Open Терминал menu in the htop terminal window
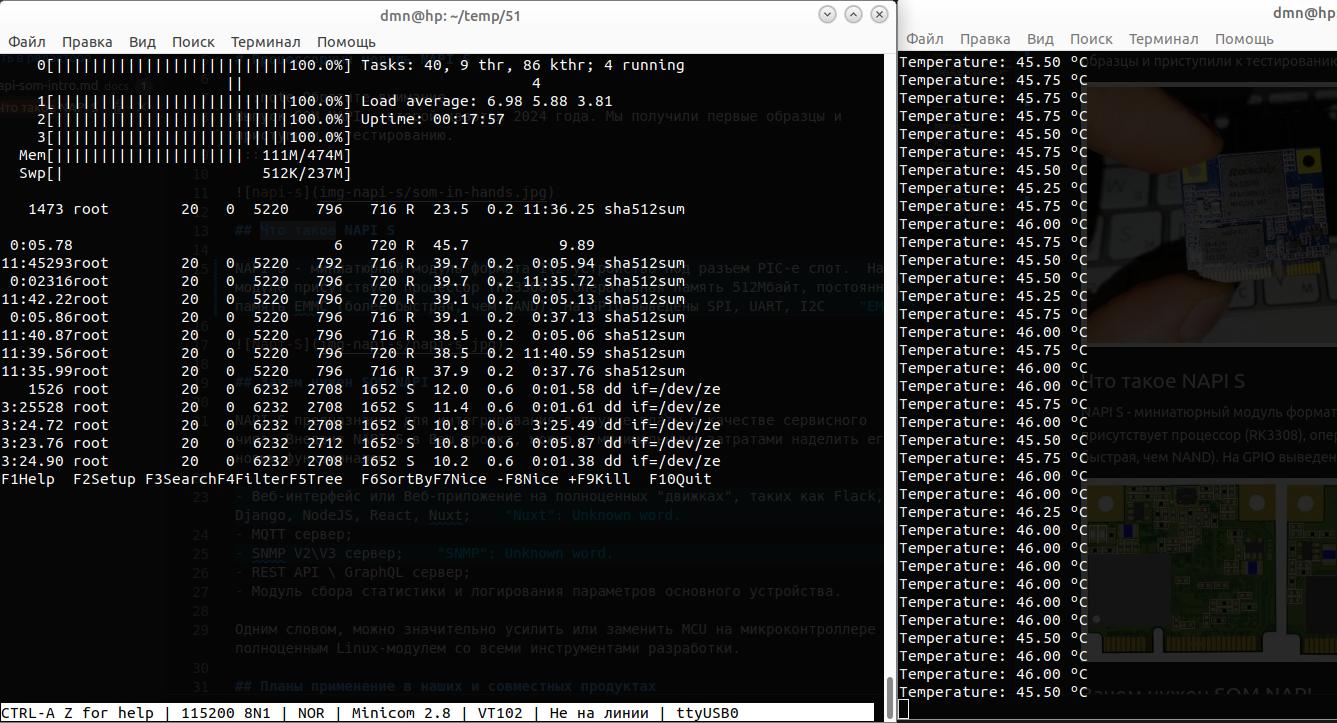The height and width of the screenshot is (723, 1337). click(265, 42)
